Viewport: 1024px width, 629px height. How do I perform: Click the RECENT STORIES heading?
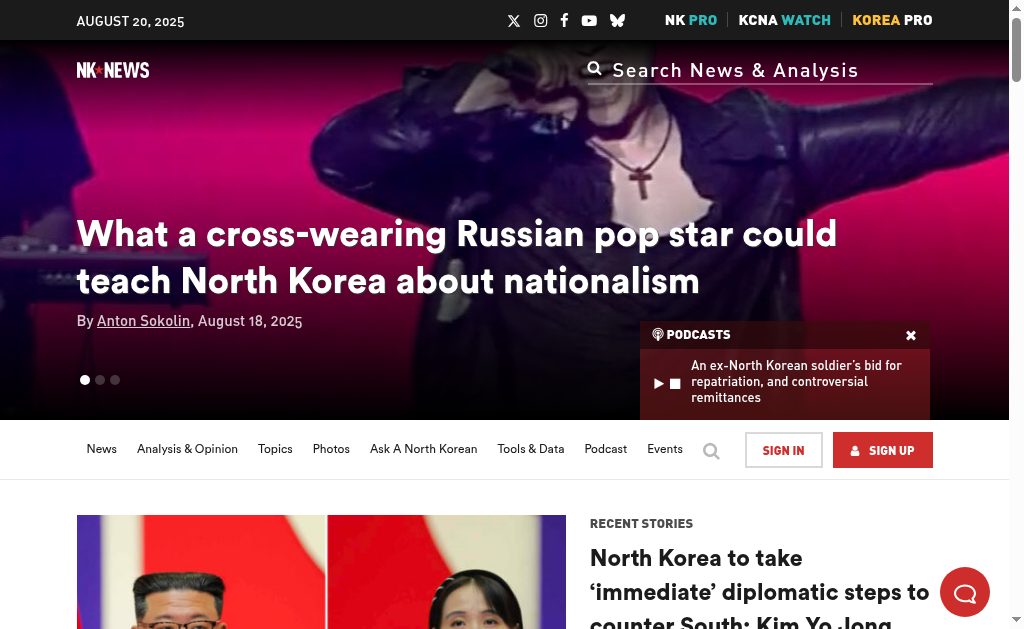click(x=641, y=524)
